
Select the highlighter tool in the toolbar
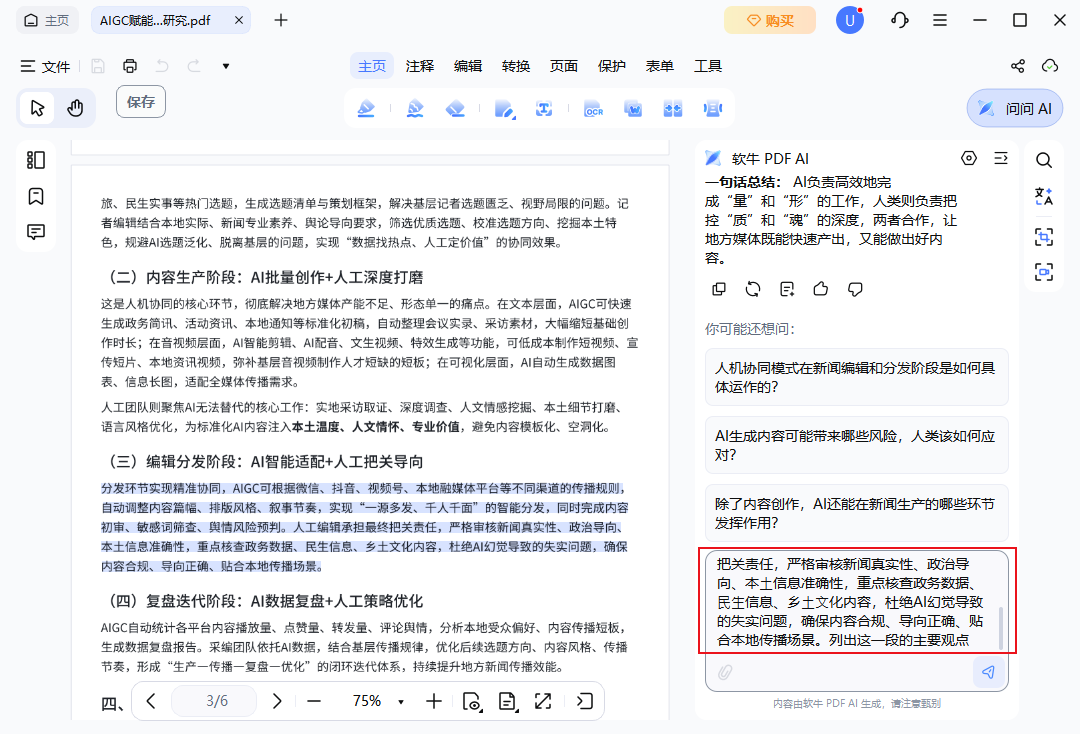pos(366,109)
